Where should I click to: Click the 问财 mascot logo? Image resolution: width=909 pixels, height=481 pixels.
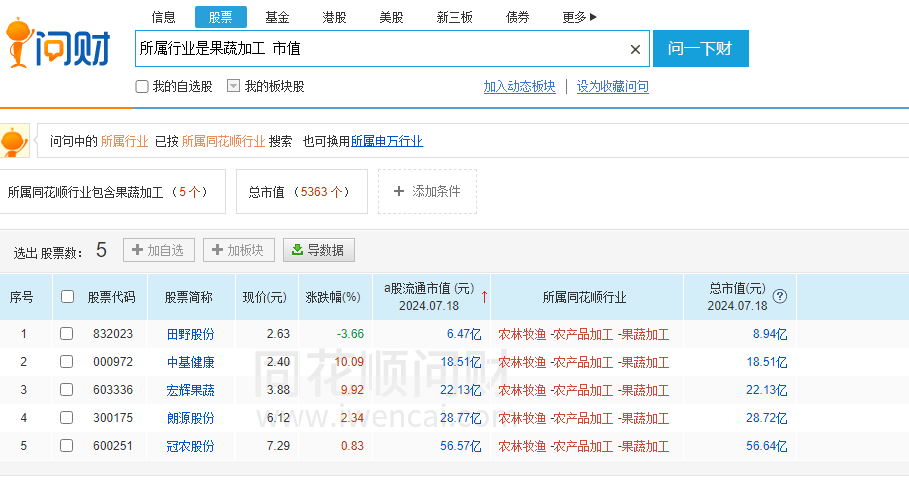click(x=58, y=43)
